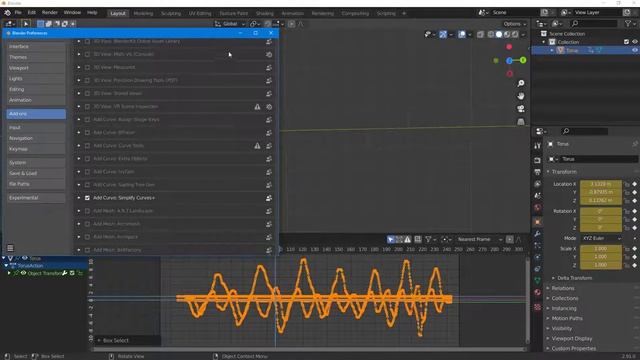Open Render properties tab icon

(x=537, y=160)
